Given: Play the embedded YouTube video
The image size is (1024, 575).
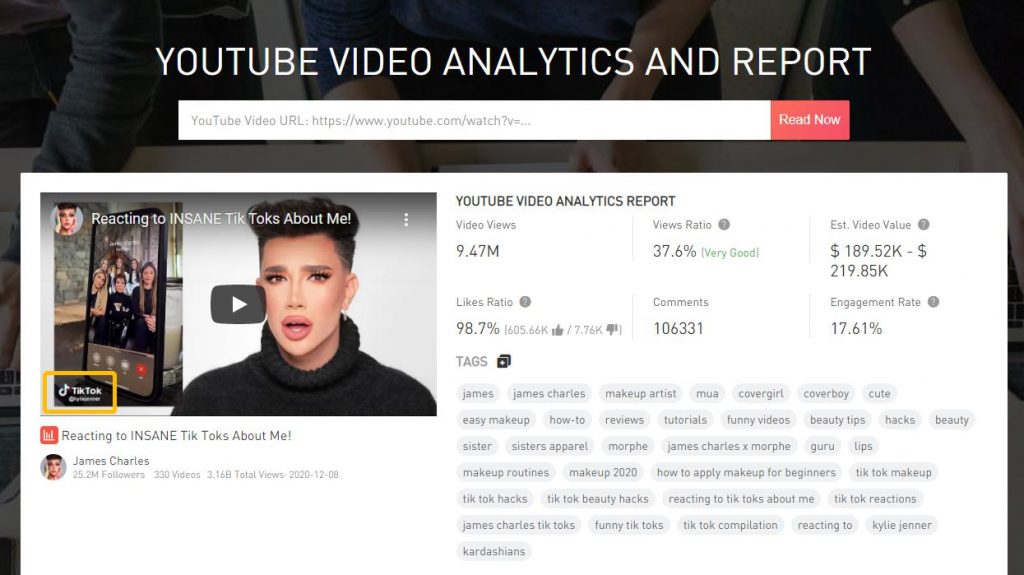Looking at the screenshot, I should [x=238, y=304].
